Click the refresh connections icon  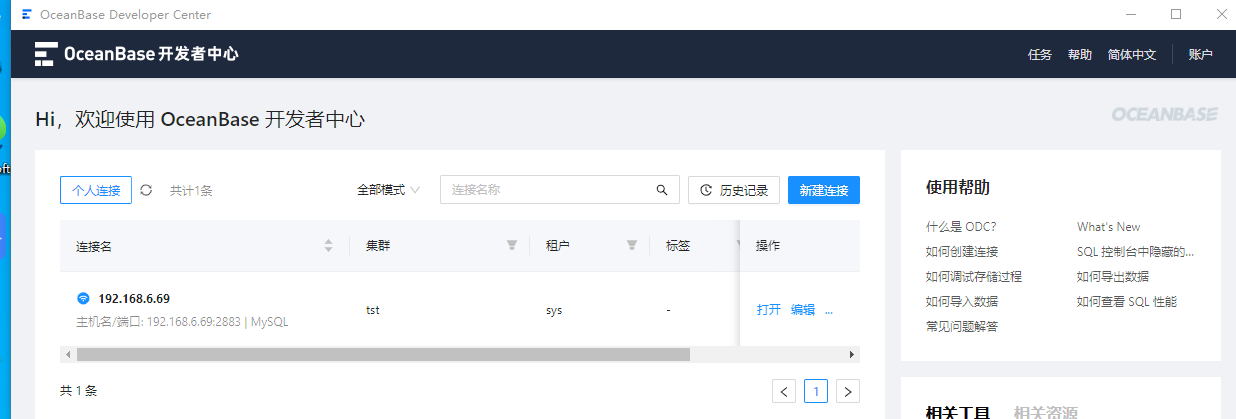click(x=146, y=190)
